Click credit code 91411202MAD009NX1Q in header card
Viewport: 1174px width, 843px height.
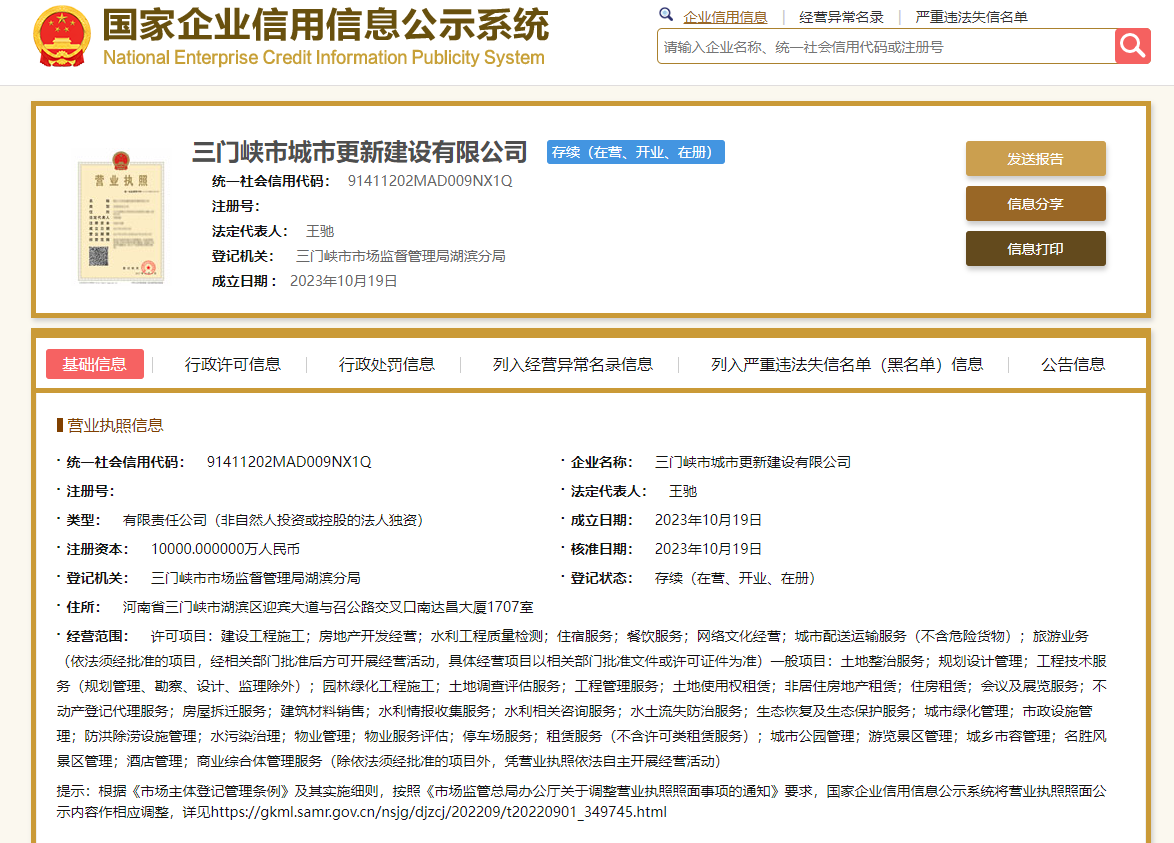coord(430,180)
